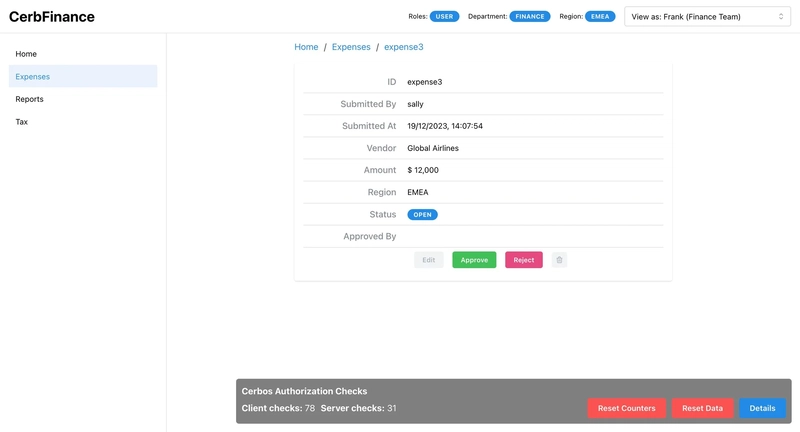The height and width of the screenshot is (432, 800).
Task: Open authorization check Details
Action: click(762, 408)
